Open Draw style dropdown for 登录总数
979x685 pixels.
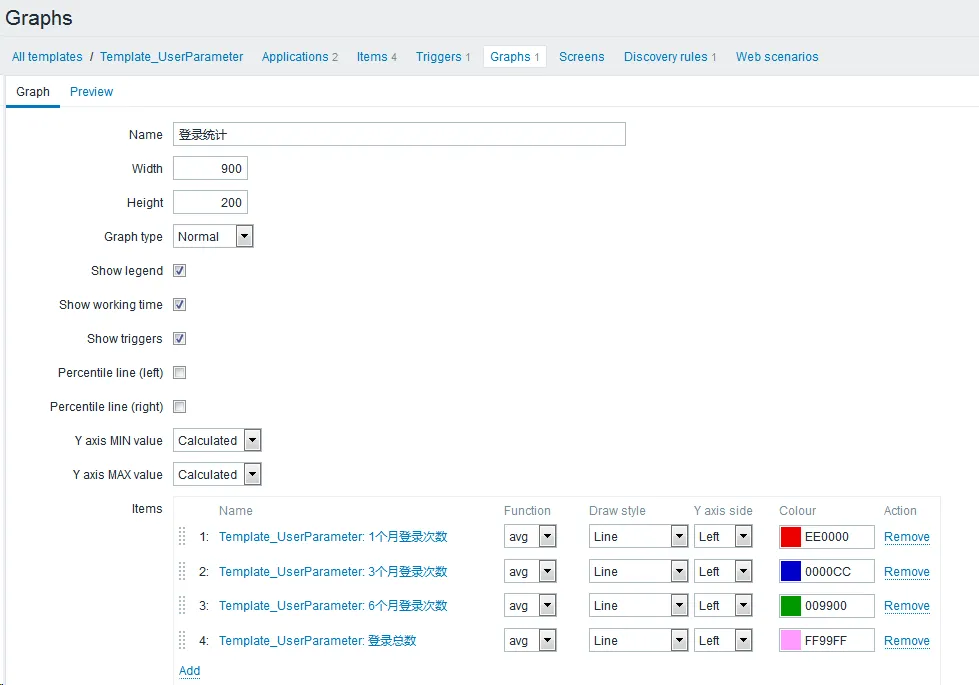coord(638,640)
